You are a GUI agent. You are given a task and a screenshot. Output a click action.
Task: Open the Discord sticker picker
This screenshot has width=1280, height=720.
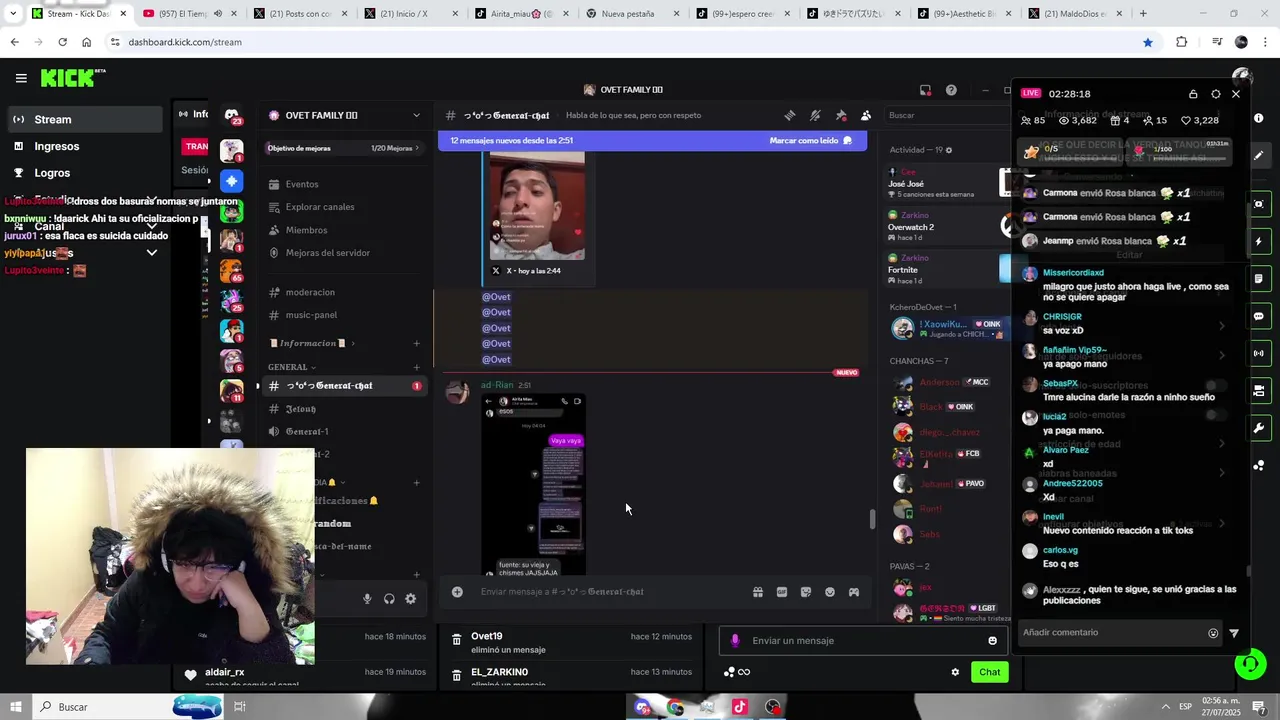pos(806,592)
